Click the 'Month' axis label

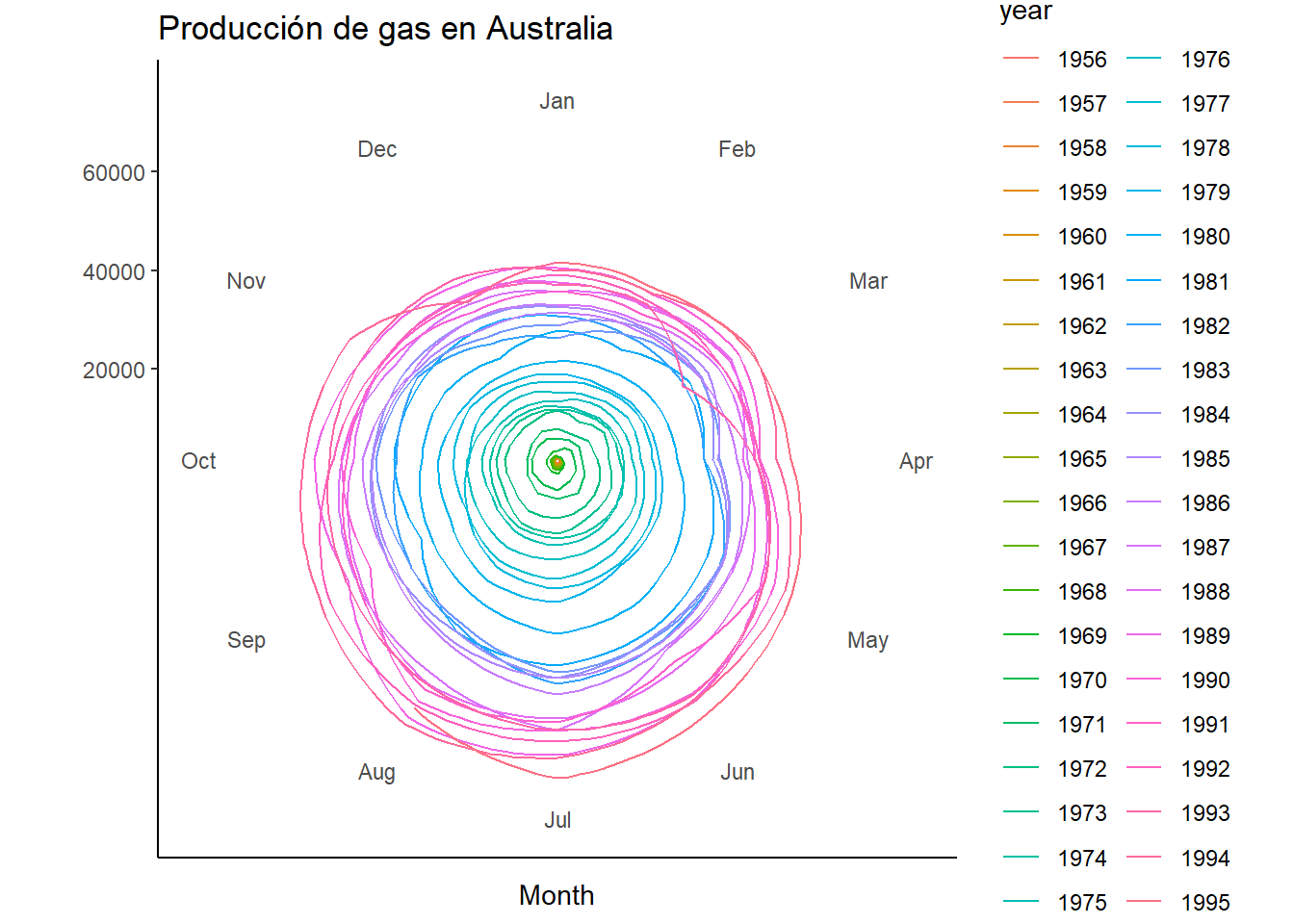pyautogui.click(x=556, y=895)
